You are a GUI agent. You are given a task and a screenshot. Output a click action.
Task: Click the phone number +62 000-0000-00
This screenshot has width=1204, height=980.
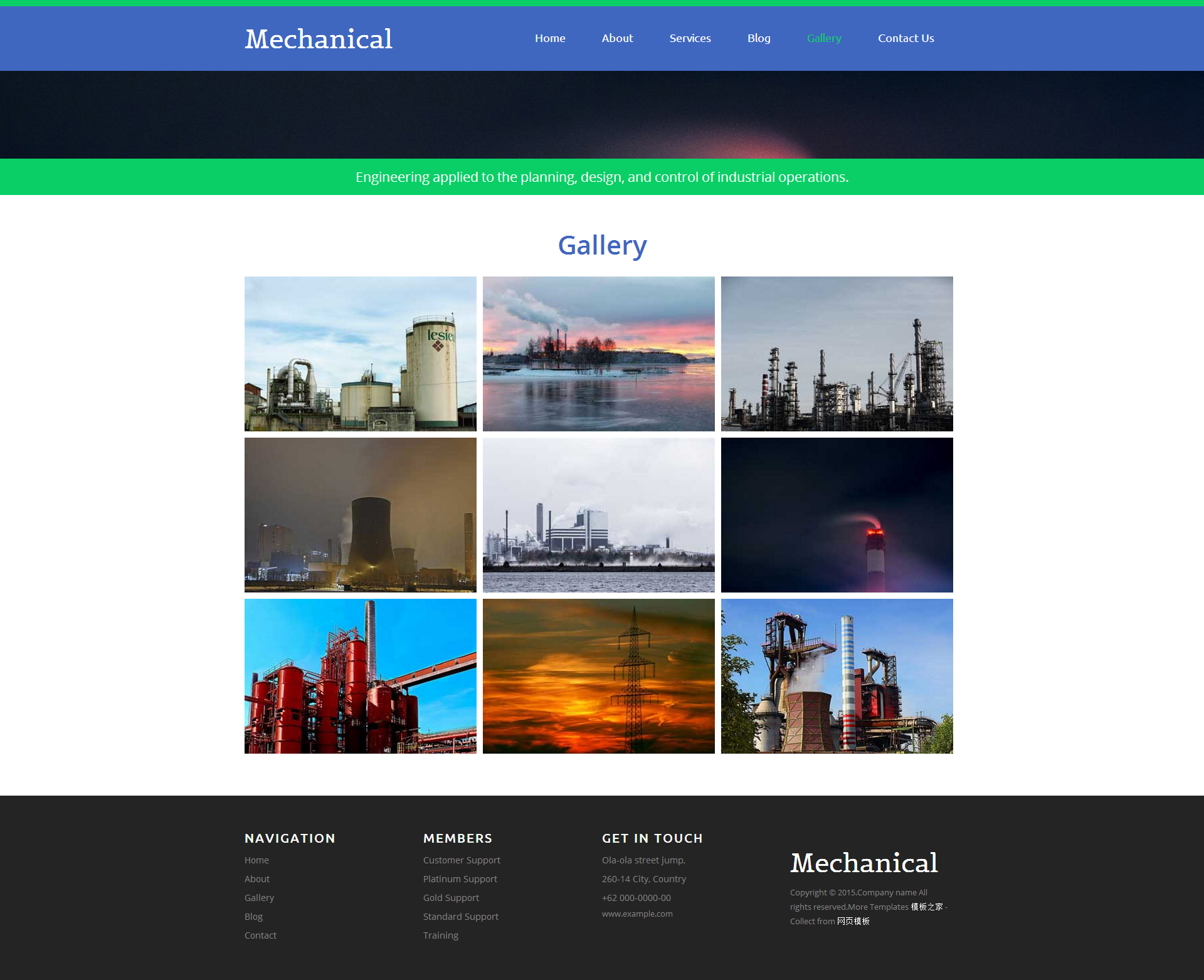tap(636, 898)
